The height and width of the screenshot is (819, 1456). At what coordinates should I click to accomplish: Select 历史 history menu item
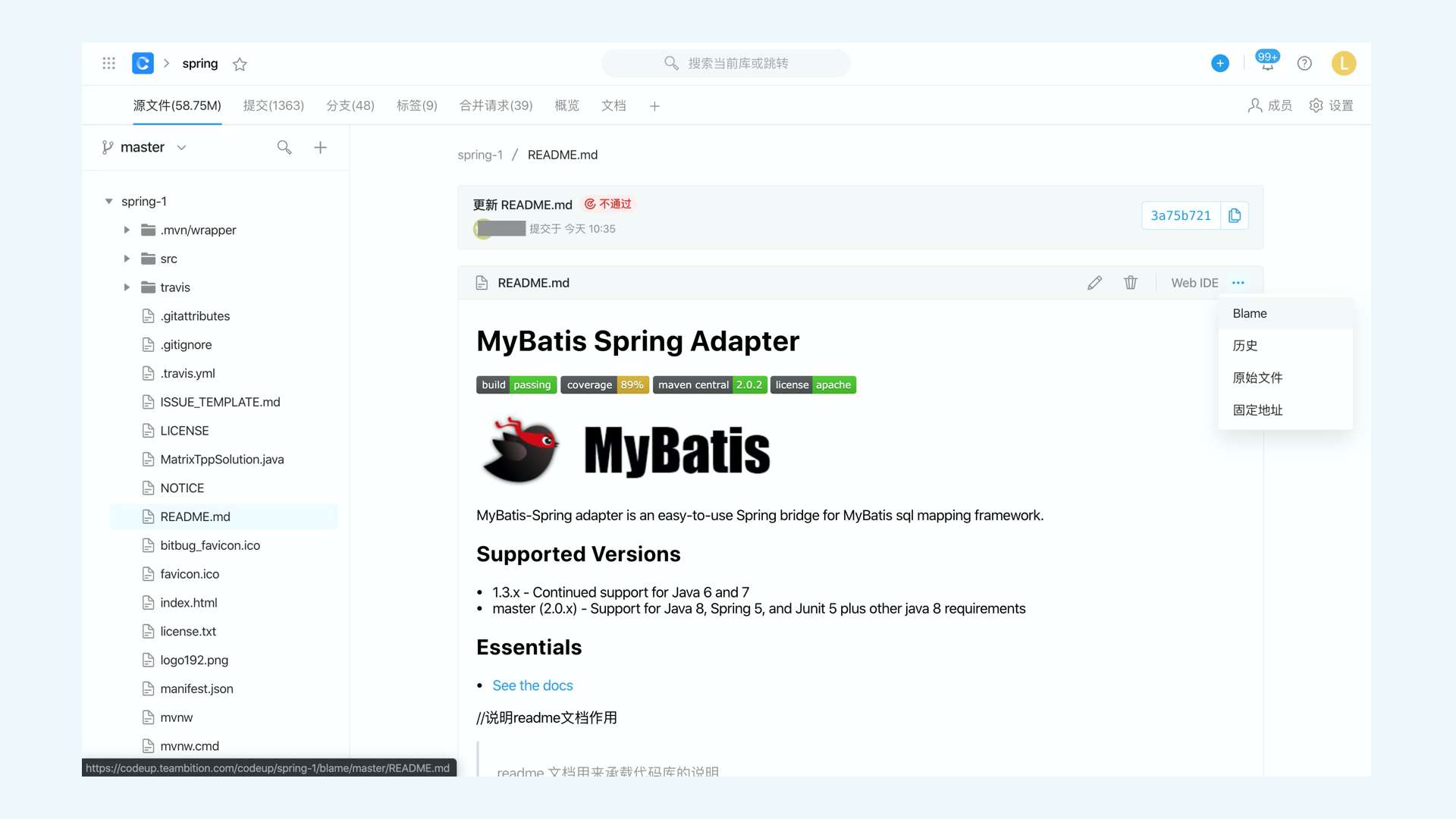tap(1285, 346)
